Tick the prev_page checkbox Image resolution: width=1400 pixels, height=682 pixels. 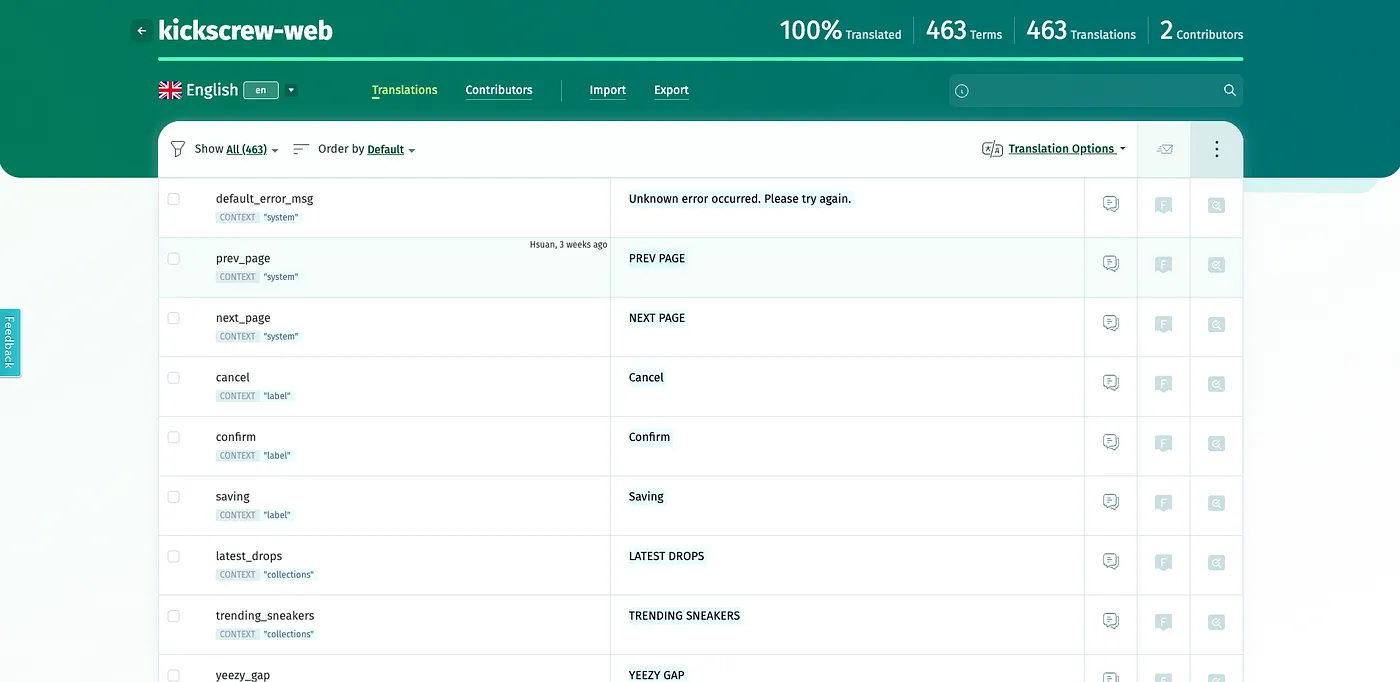[x=174, y=258]
